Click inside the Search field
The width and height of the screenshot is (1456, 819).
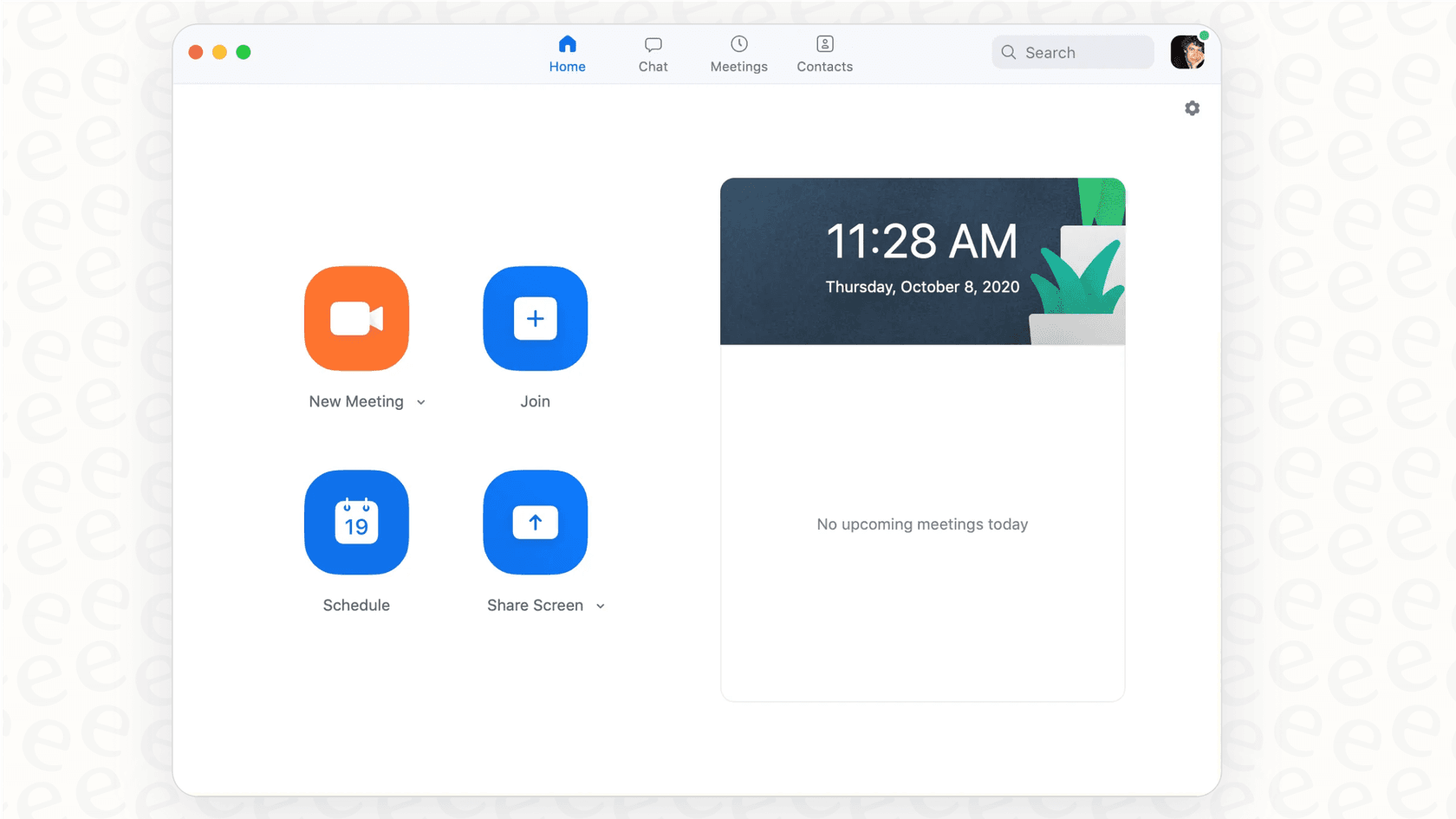[x=1075, y=52]
